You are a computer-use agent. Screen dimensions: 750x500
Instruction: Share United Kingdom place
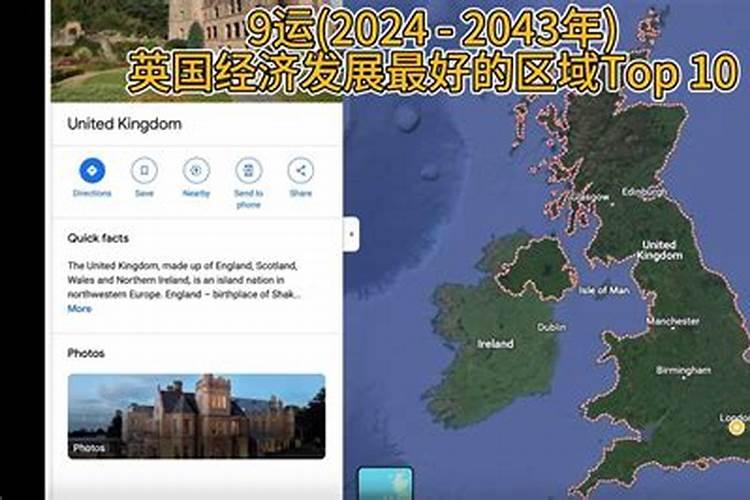[x=300, y=170]
